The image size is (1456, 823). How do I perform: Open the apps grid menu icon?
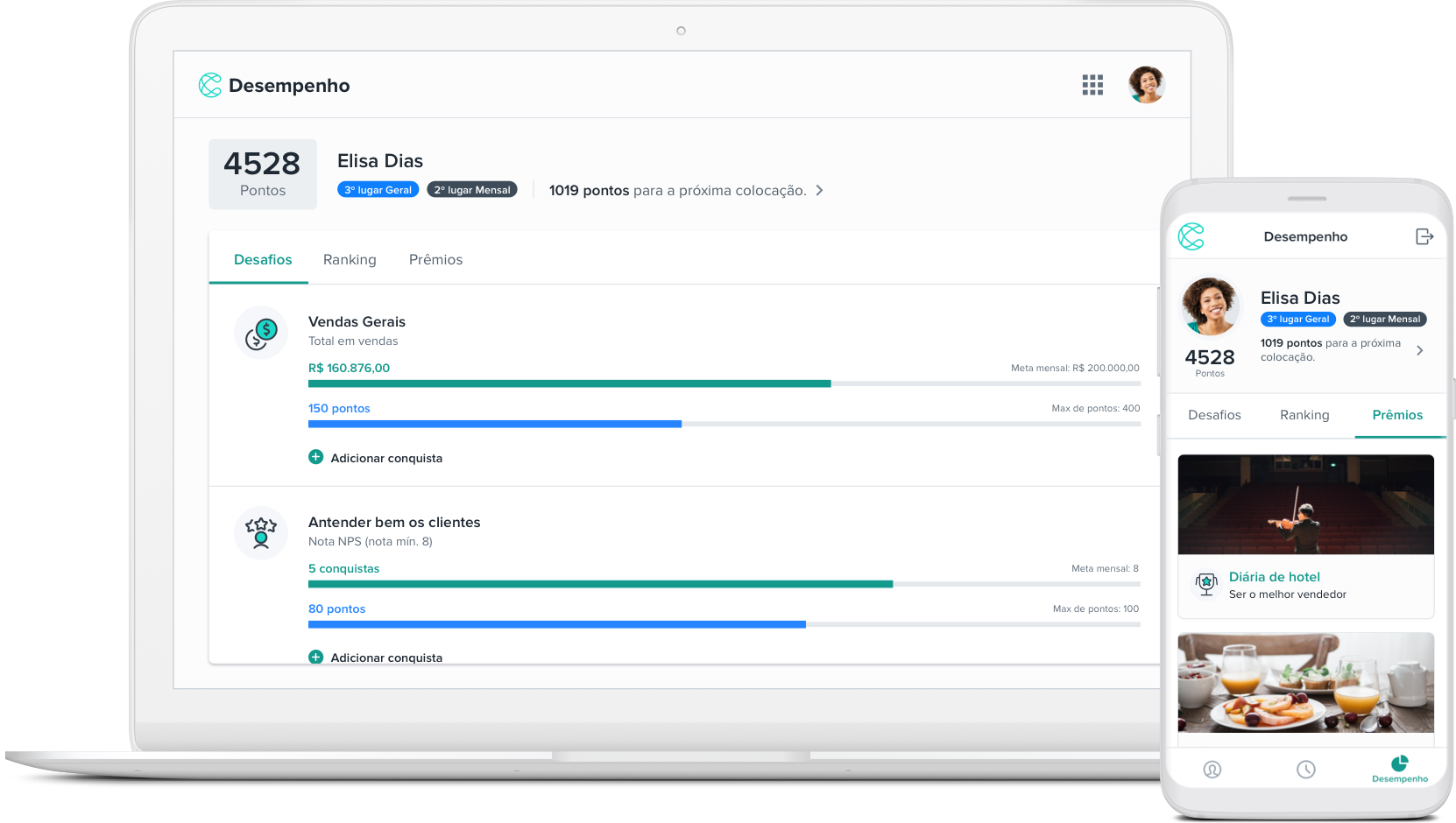pyautogui.click(x=1092, y=85)
